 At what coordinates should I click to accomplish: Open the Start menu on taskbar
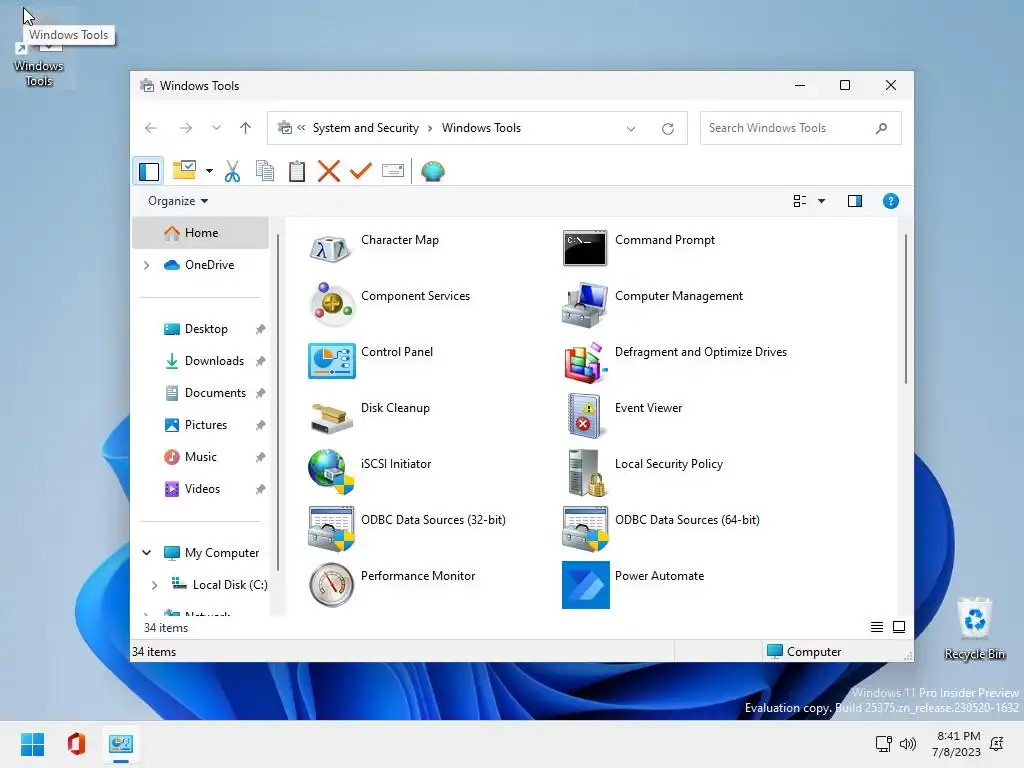pos(33,744)
